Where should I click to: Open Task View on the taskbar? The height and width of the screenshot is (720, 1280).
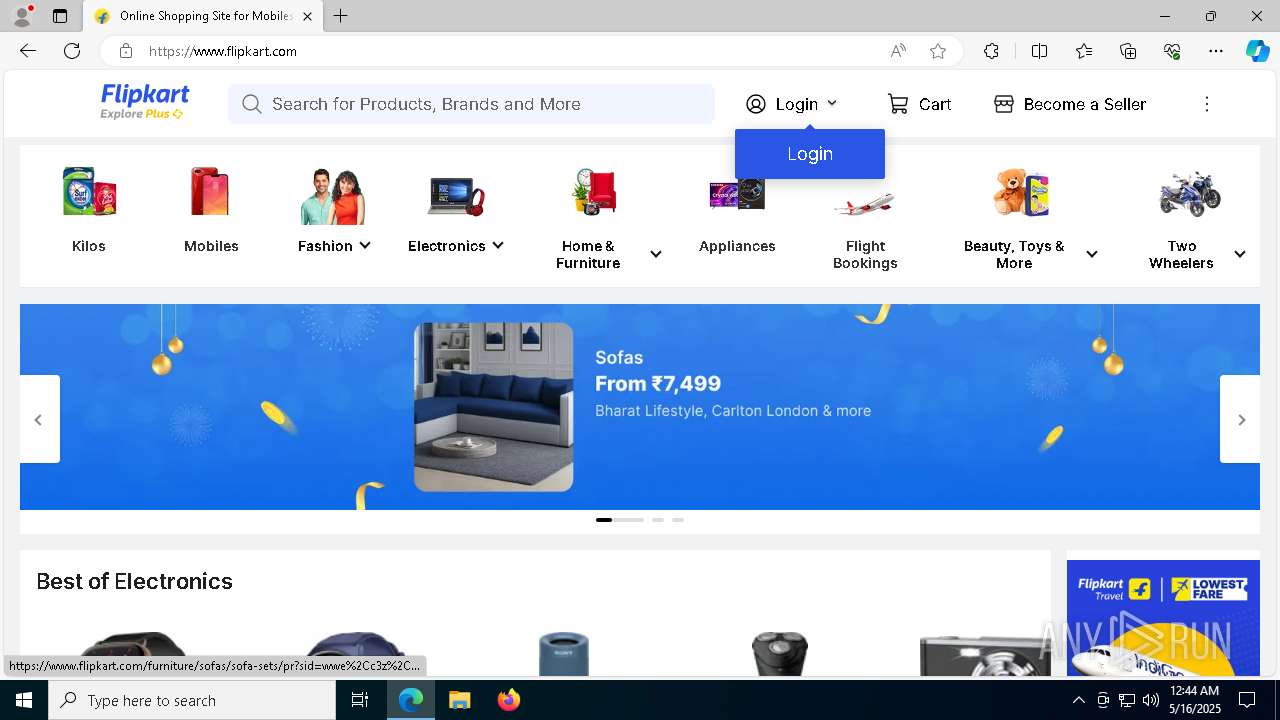[x=360, y=700]
